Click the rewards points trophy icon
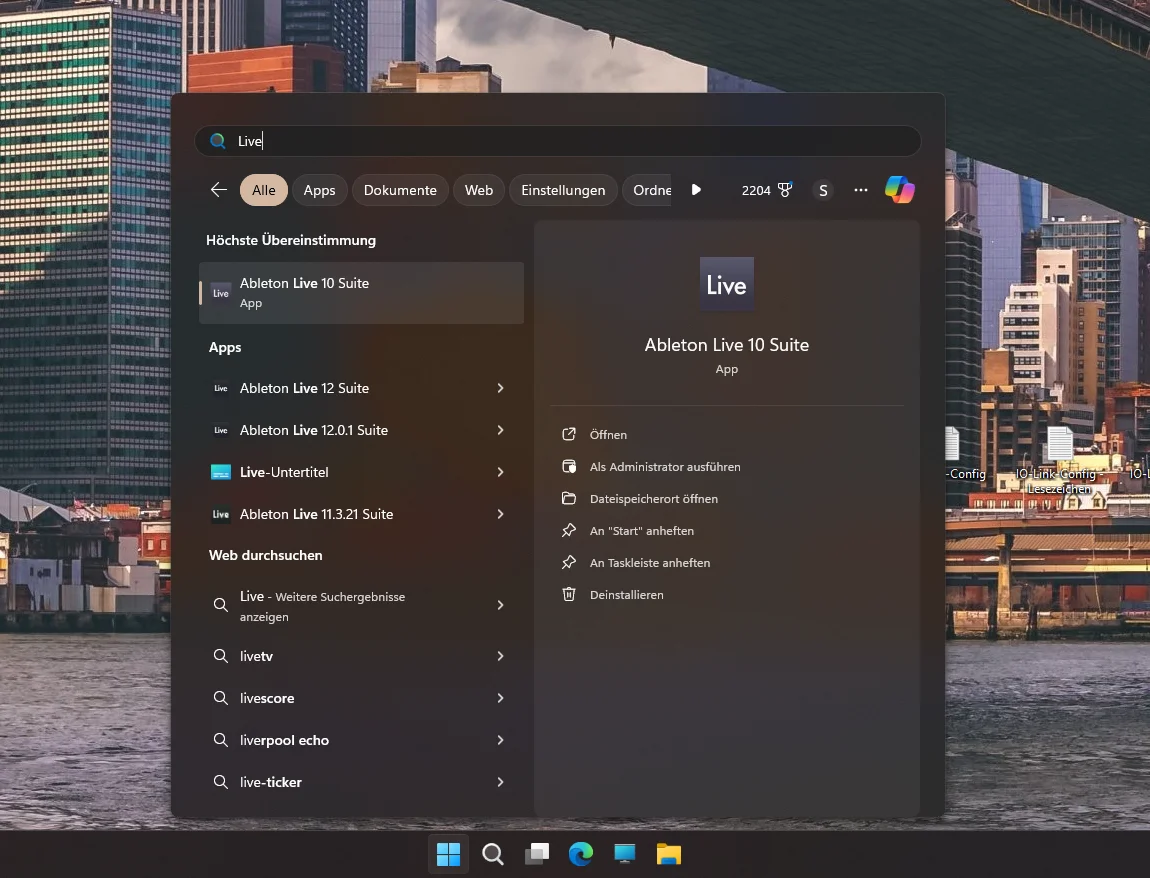The width and height of the screenshot is (1150, 878). pyautogui.click(x=785, y=190)
